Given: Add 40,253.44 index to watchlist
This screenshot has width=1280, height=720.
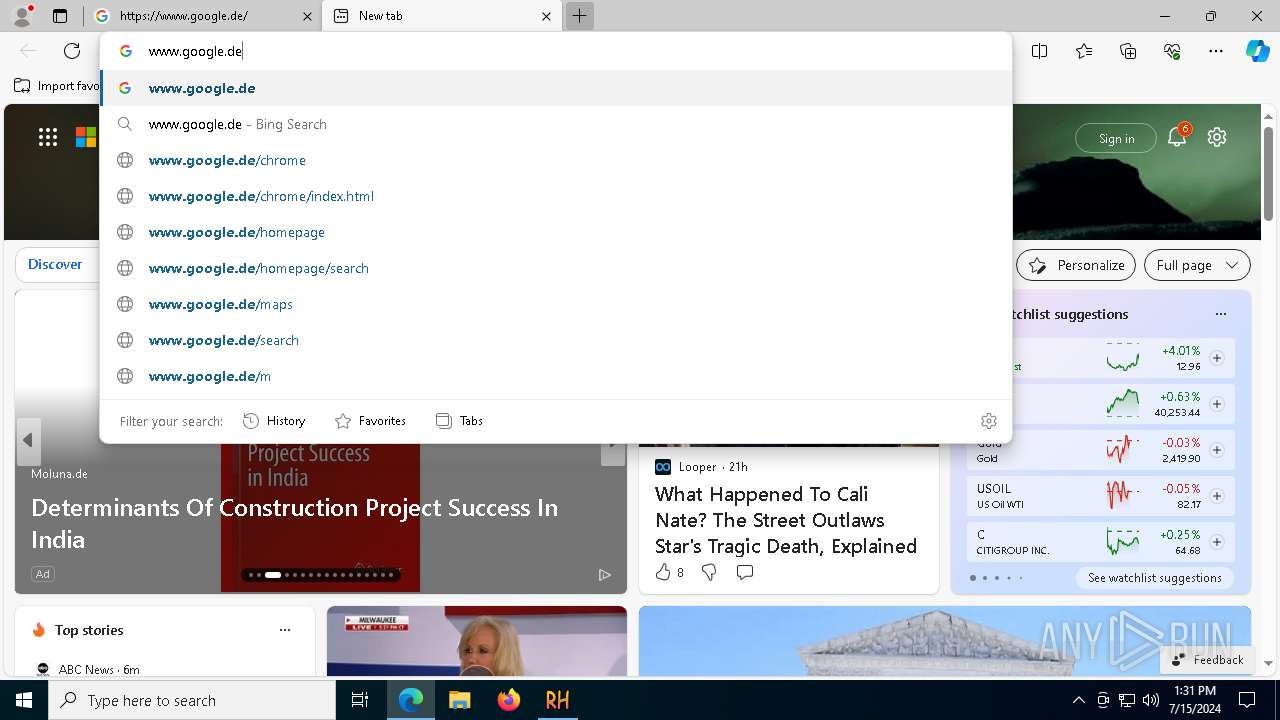Looking at the screenshot, I should 1217,404.
